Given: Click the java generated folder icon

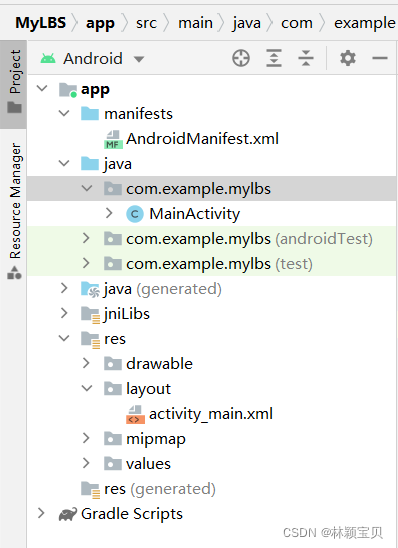Looking at the screenshot, I should coord(90,289).
